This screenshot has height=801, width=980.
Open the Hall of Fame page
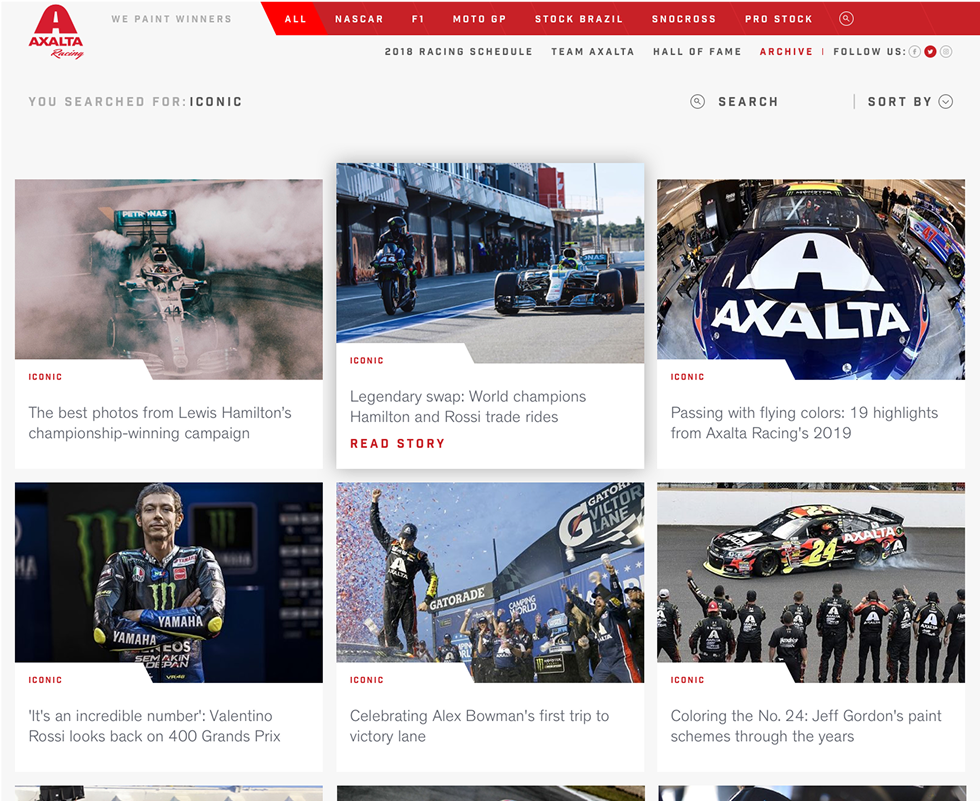(x=697, y=52)
